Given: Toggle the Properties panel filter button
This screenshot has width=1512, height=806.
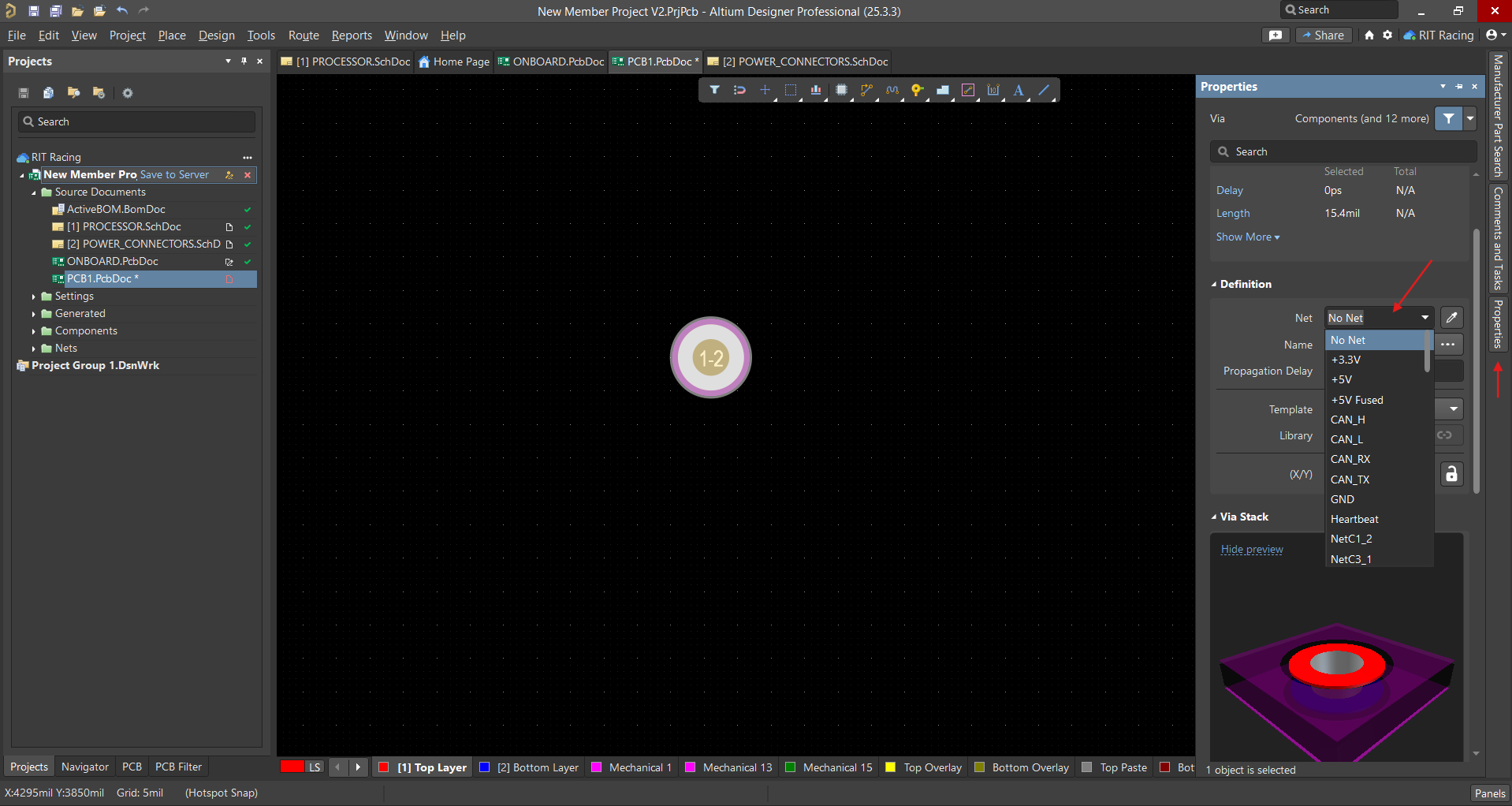Looking at the screenshot, I should click(x=1449, y=118).
